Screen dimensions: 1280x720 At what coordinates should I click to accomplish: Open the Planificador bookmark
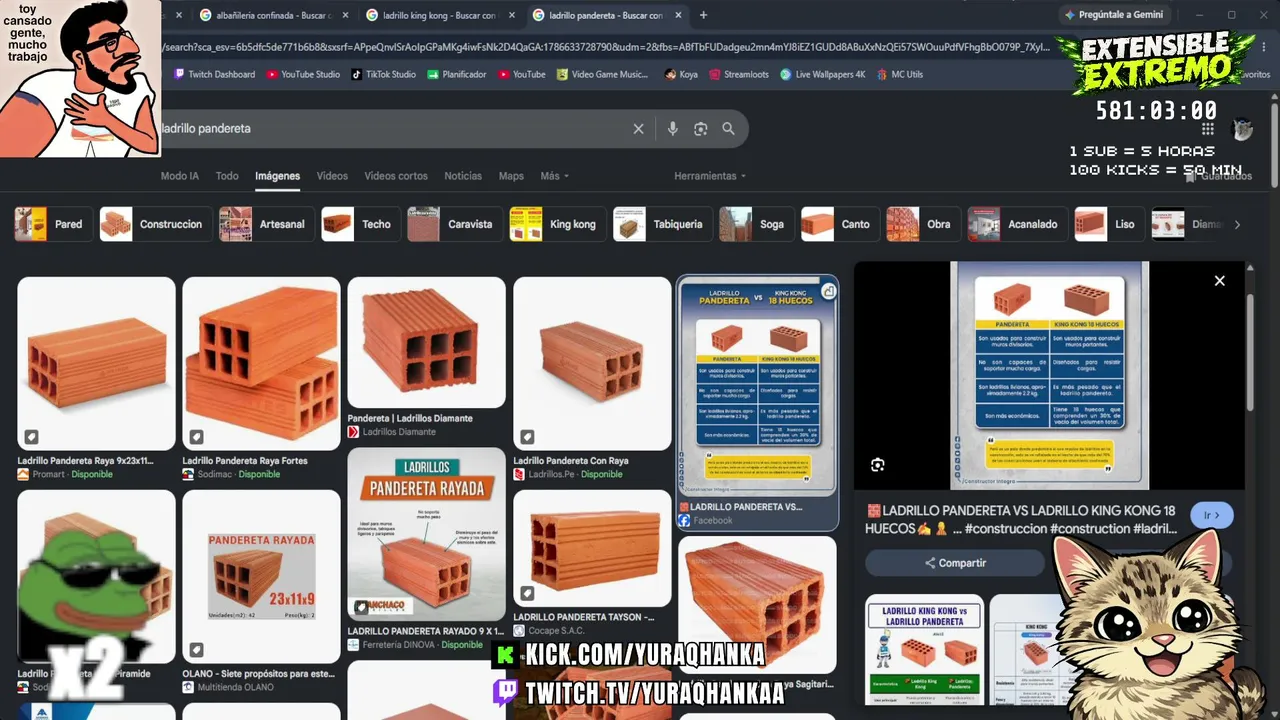(457, 74)
